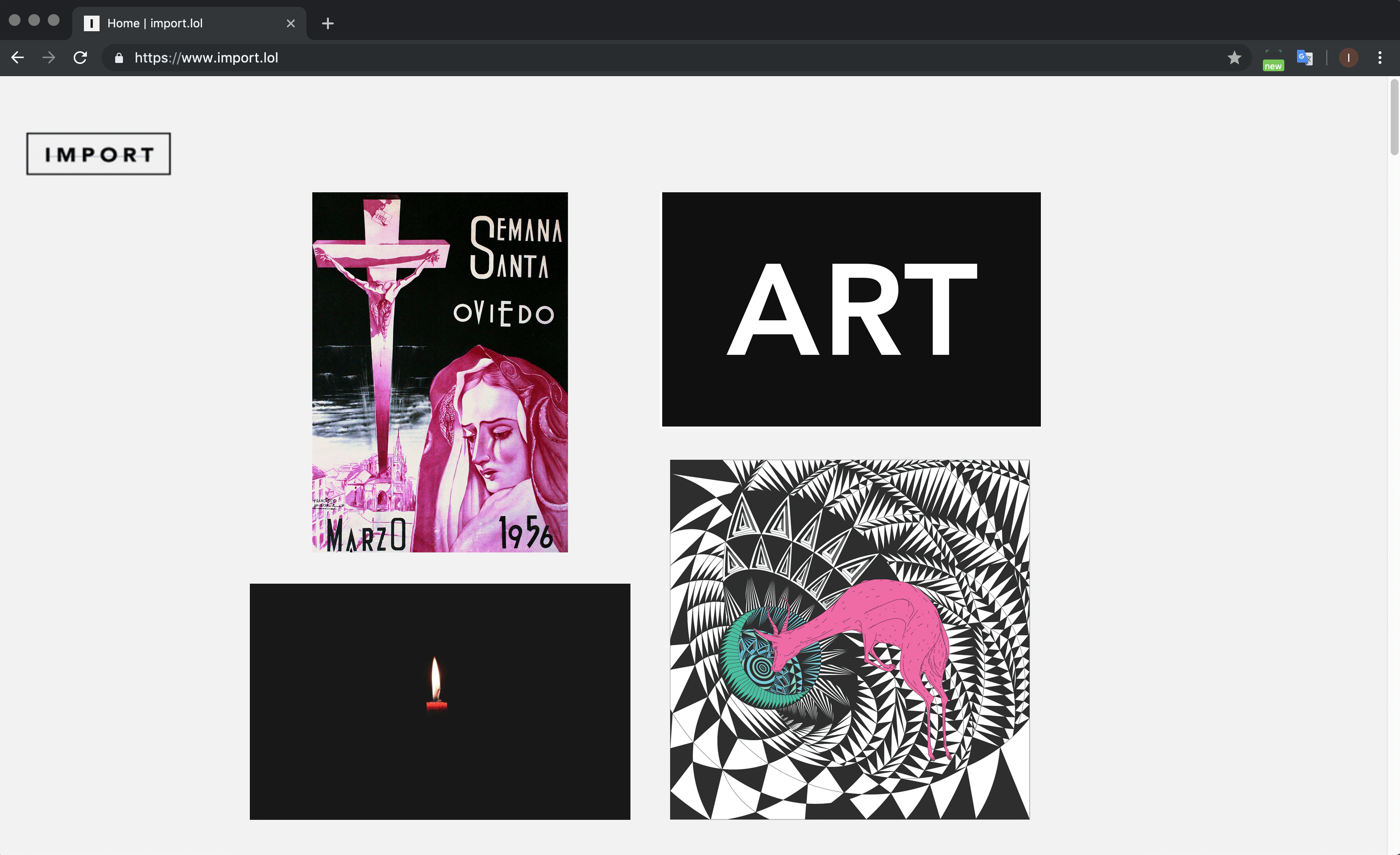Click the black ART tile

851,309
